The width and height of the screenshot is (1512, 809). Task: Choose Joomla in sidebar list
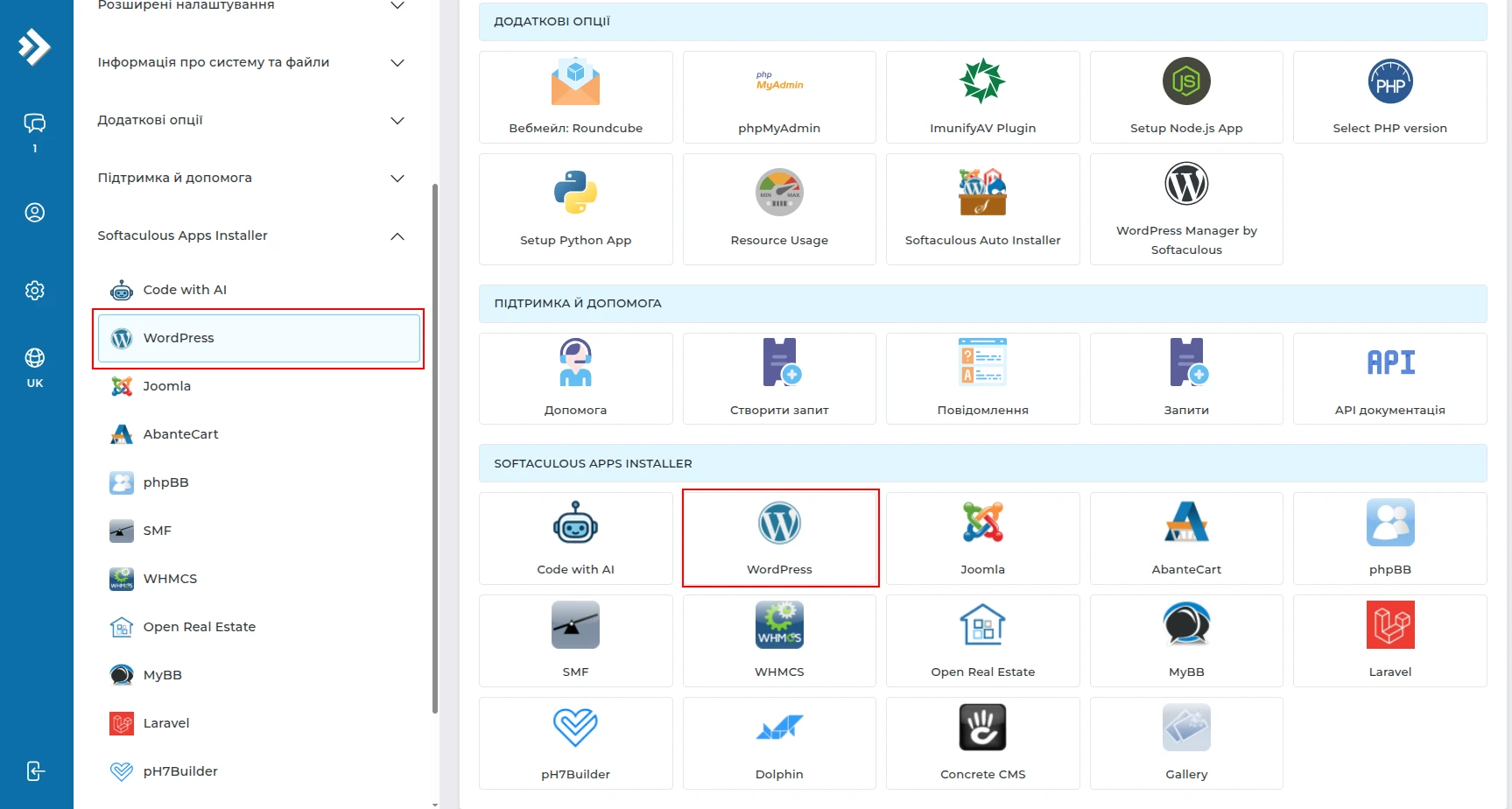point(259,386)
